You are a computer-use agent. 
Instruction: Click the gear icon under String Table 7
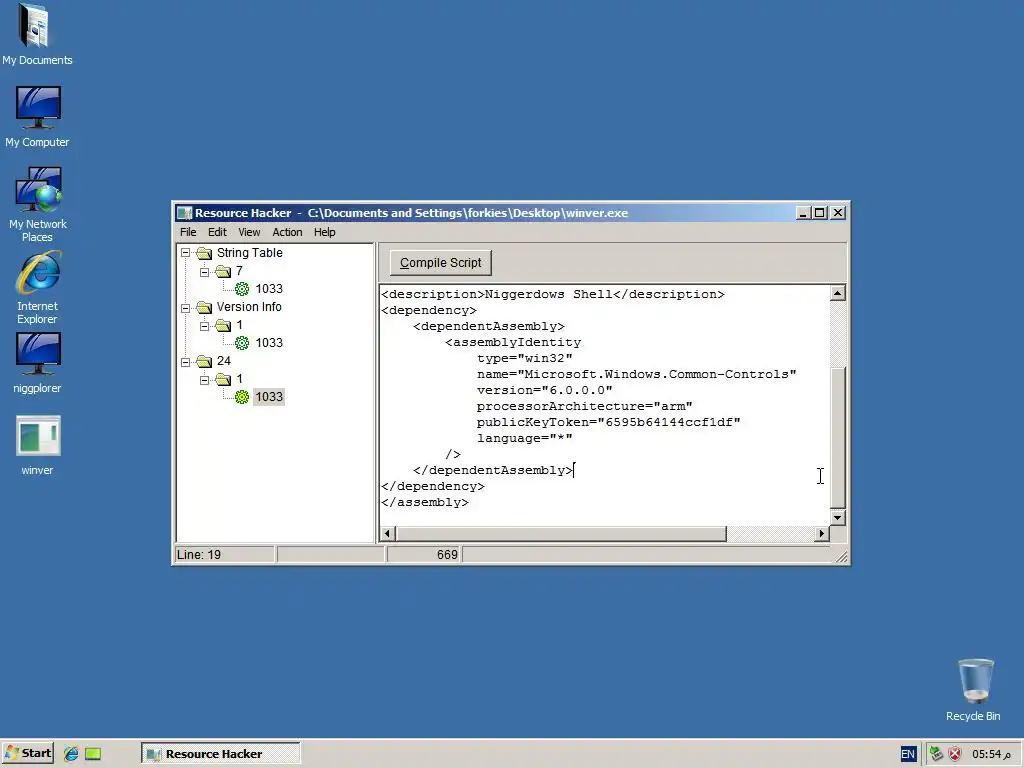(x=242, y=289)
